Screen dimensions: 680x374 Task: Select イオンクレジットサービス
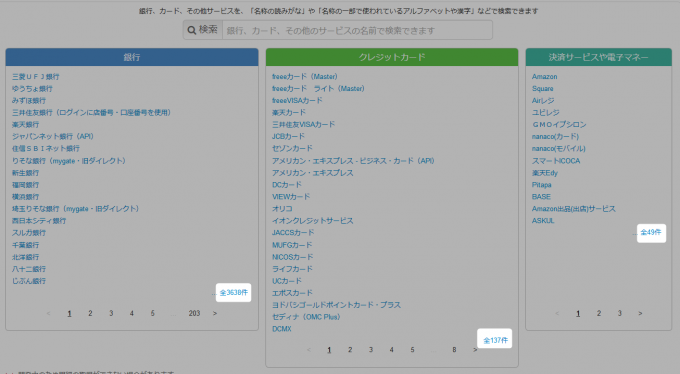[x=312, y=221]
